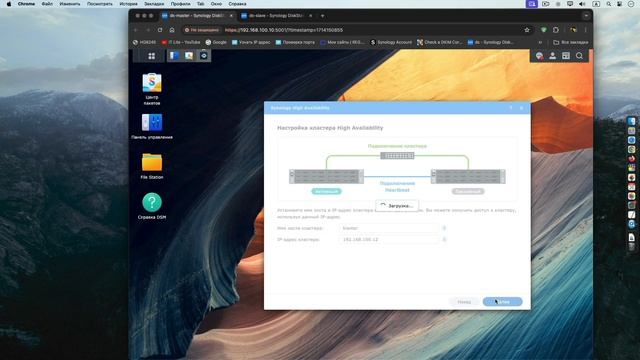Image resolution: width=640 pixels, height=360 pixels.
Task: Show info for cluster hostname field
Action: point(444,228)
